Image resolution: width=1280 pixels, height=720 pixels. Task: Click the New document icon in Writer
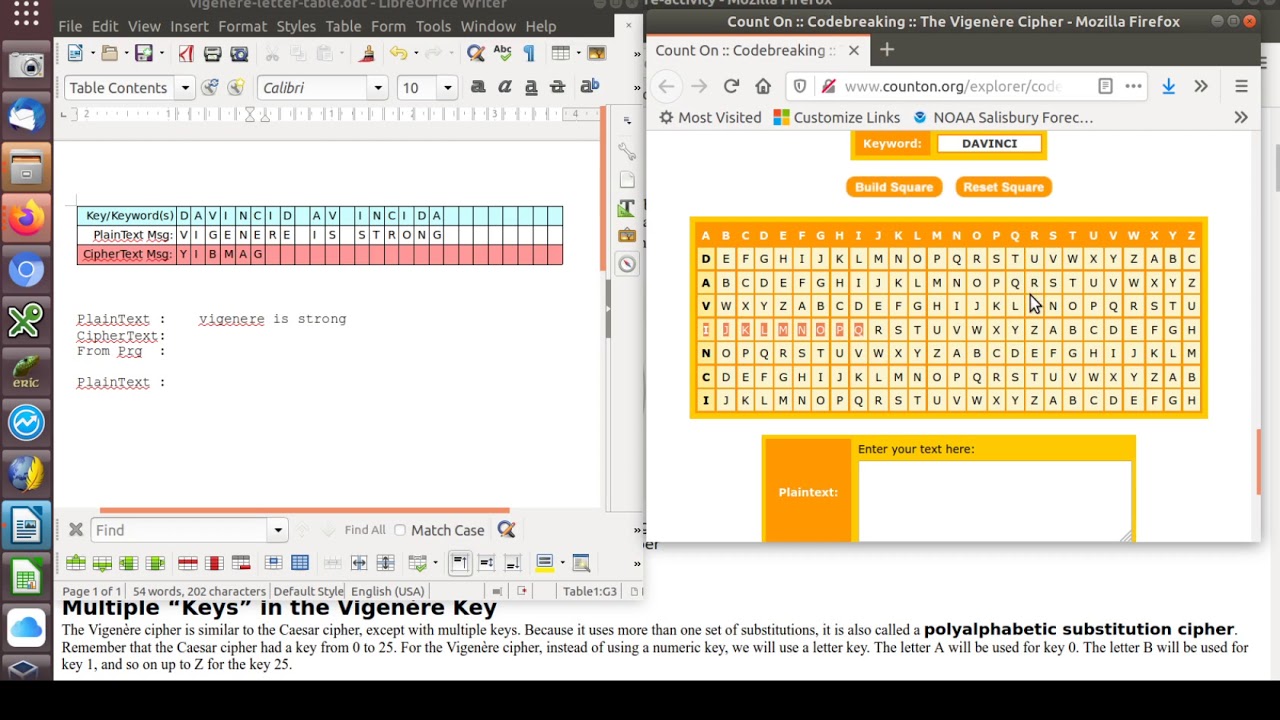[75, 53]
